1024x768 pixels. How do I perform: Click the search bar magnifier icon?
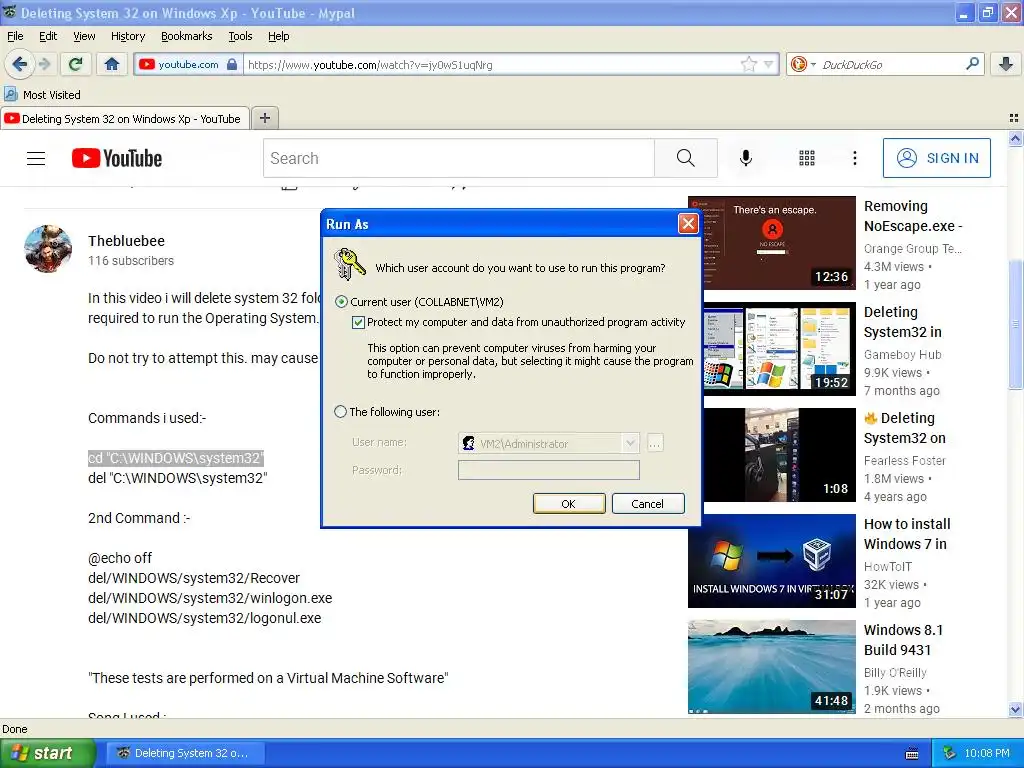972,64
